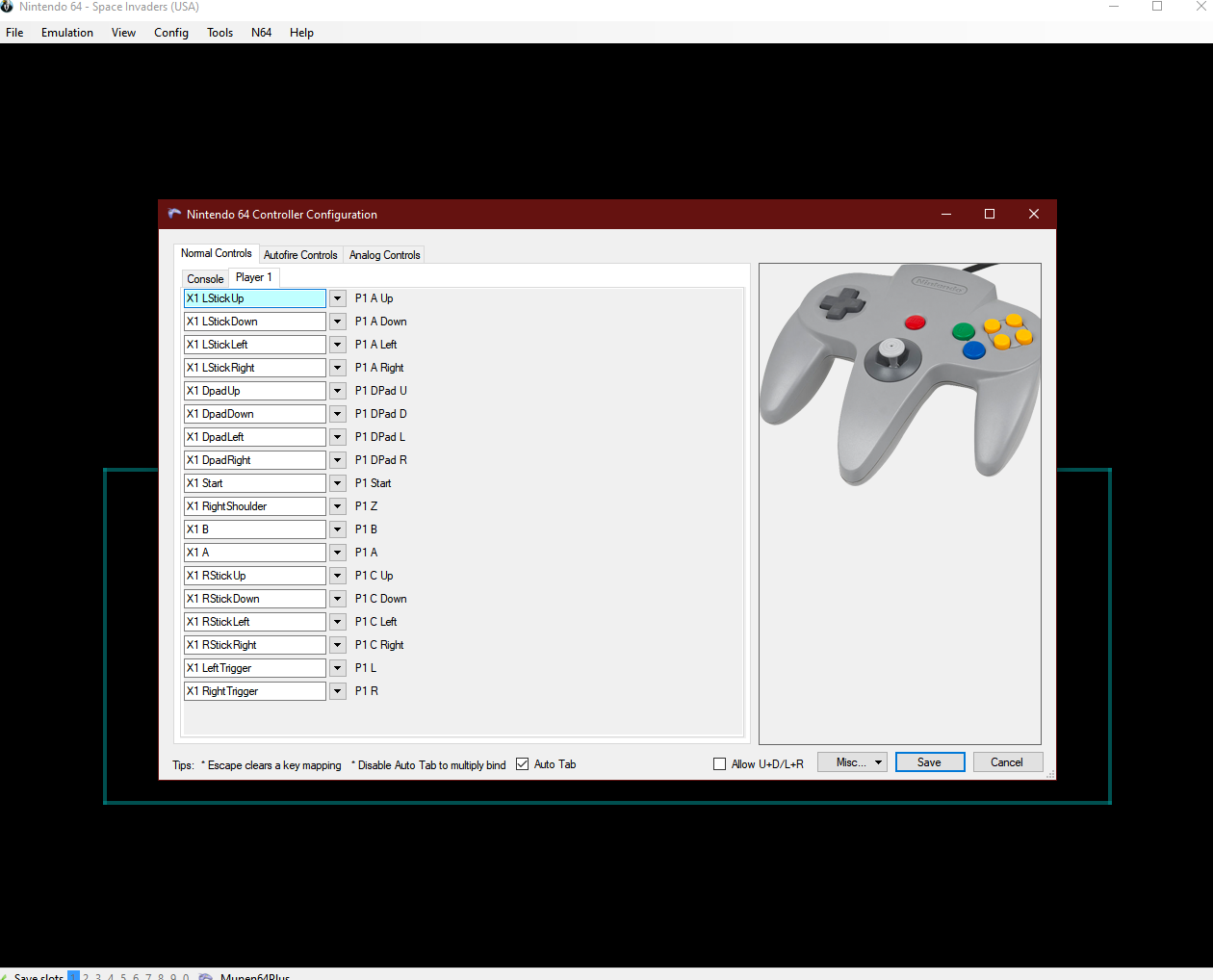Click the X1 RStickUp binding field
This screenshot has width=1213, height=980.
coord(255,576)
